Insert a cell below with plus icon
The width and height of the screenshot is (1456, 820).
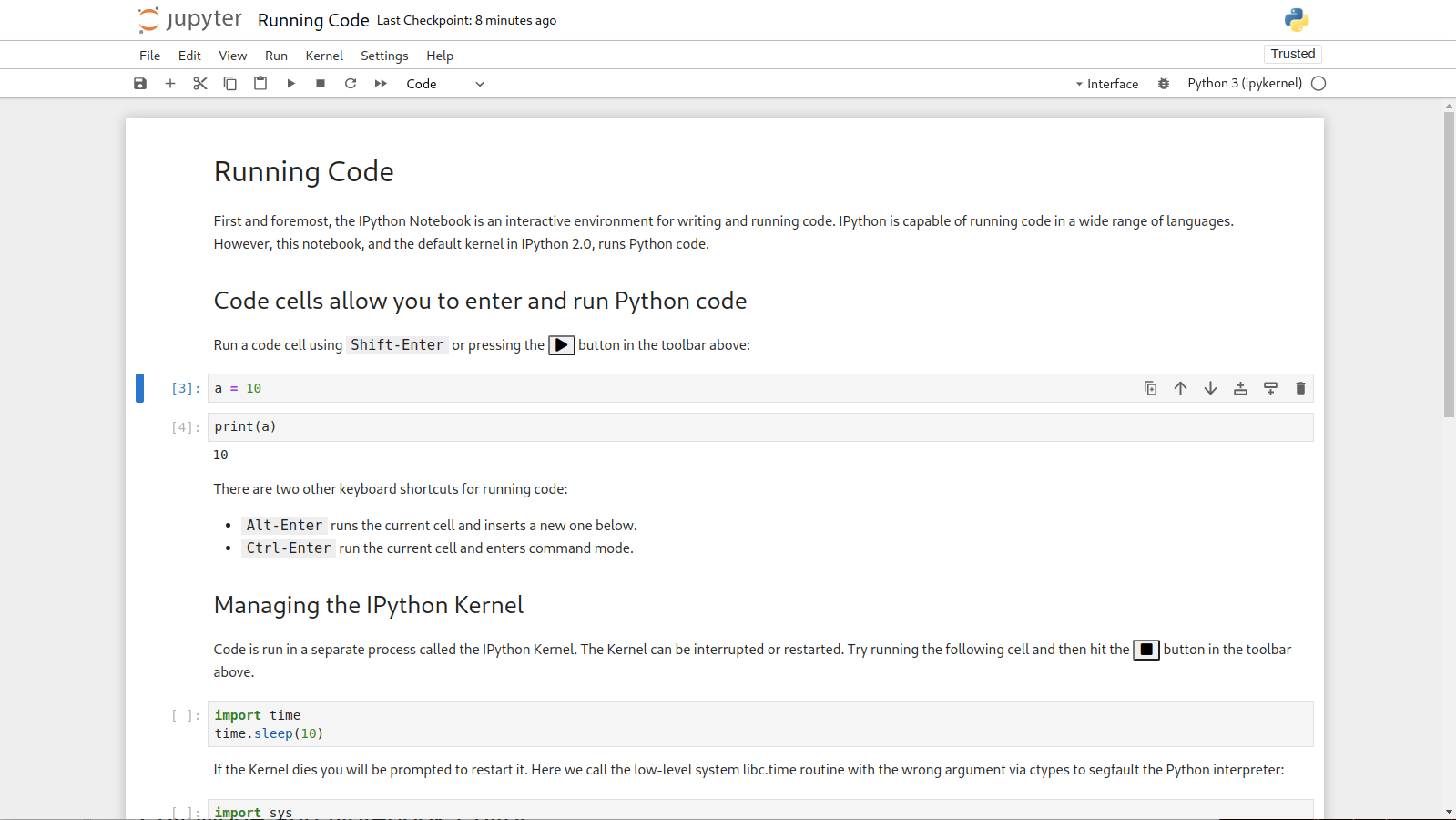click(170, 84)
